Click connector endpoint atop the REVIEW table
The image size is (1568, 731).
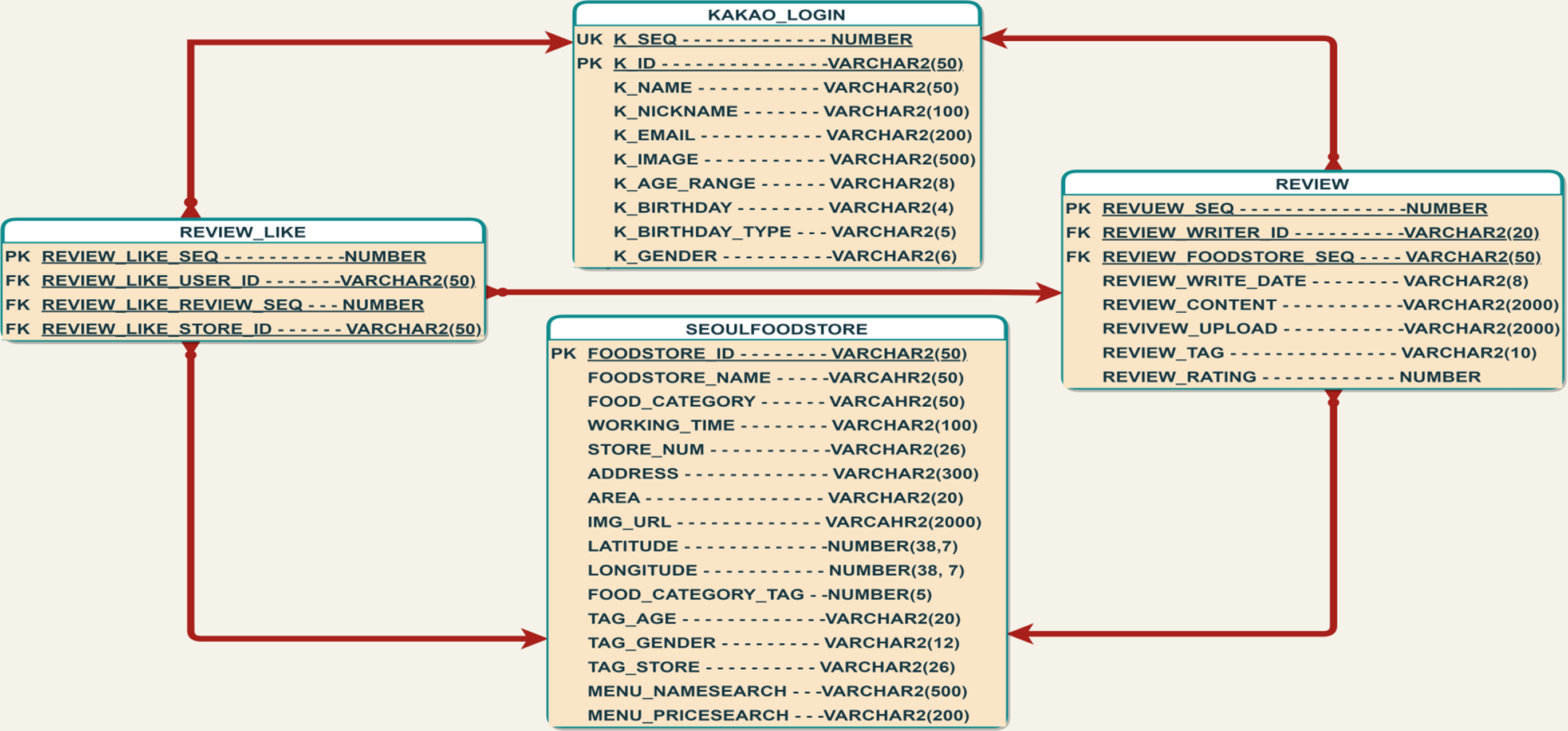pos(1333,162)
